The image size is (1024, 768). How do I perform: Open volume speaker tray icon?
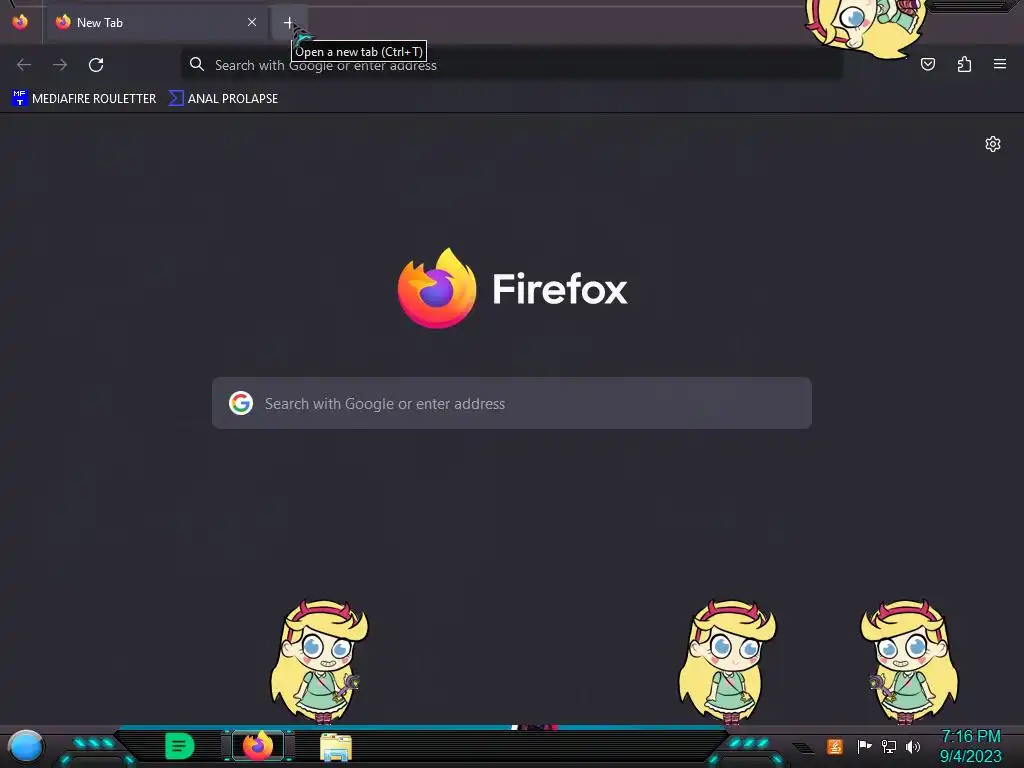913,746
